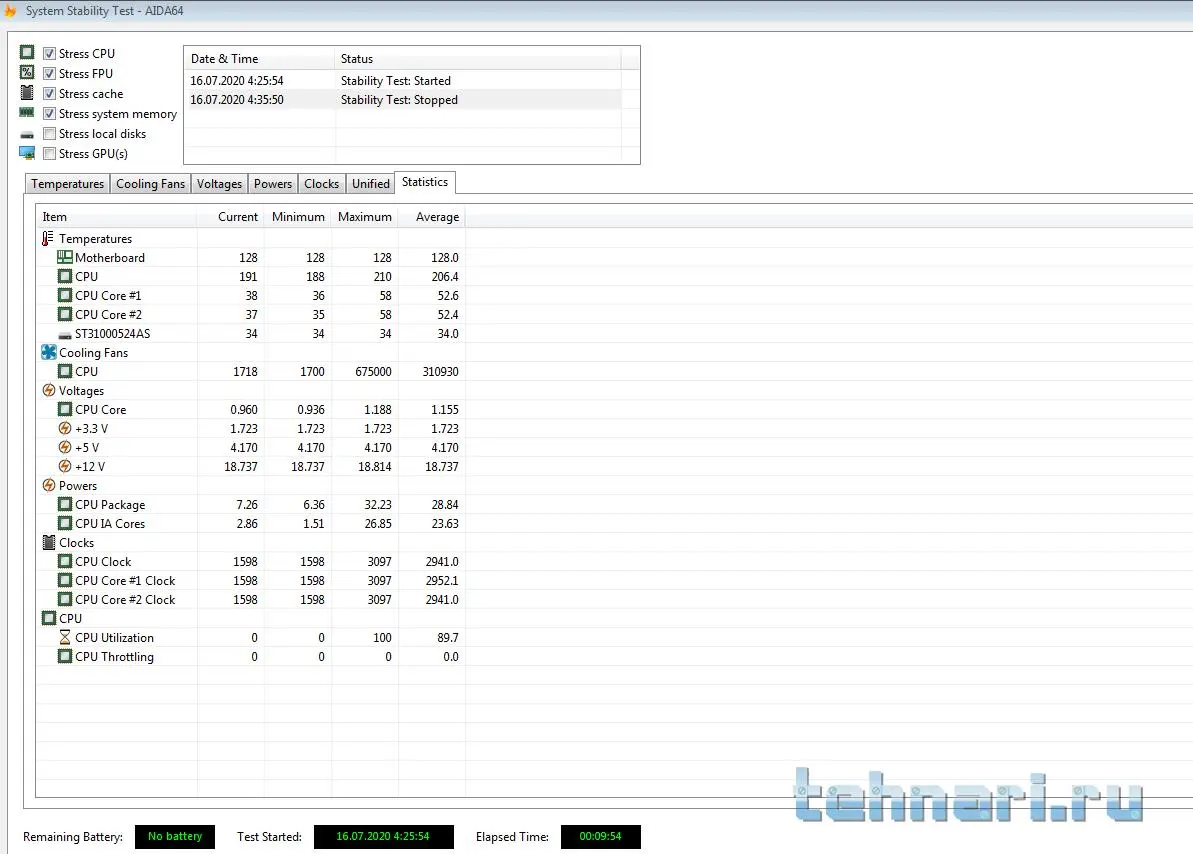Click the Voltages group lightning icon

[x=49, y=391]
